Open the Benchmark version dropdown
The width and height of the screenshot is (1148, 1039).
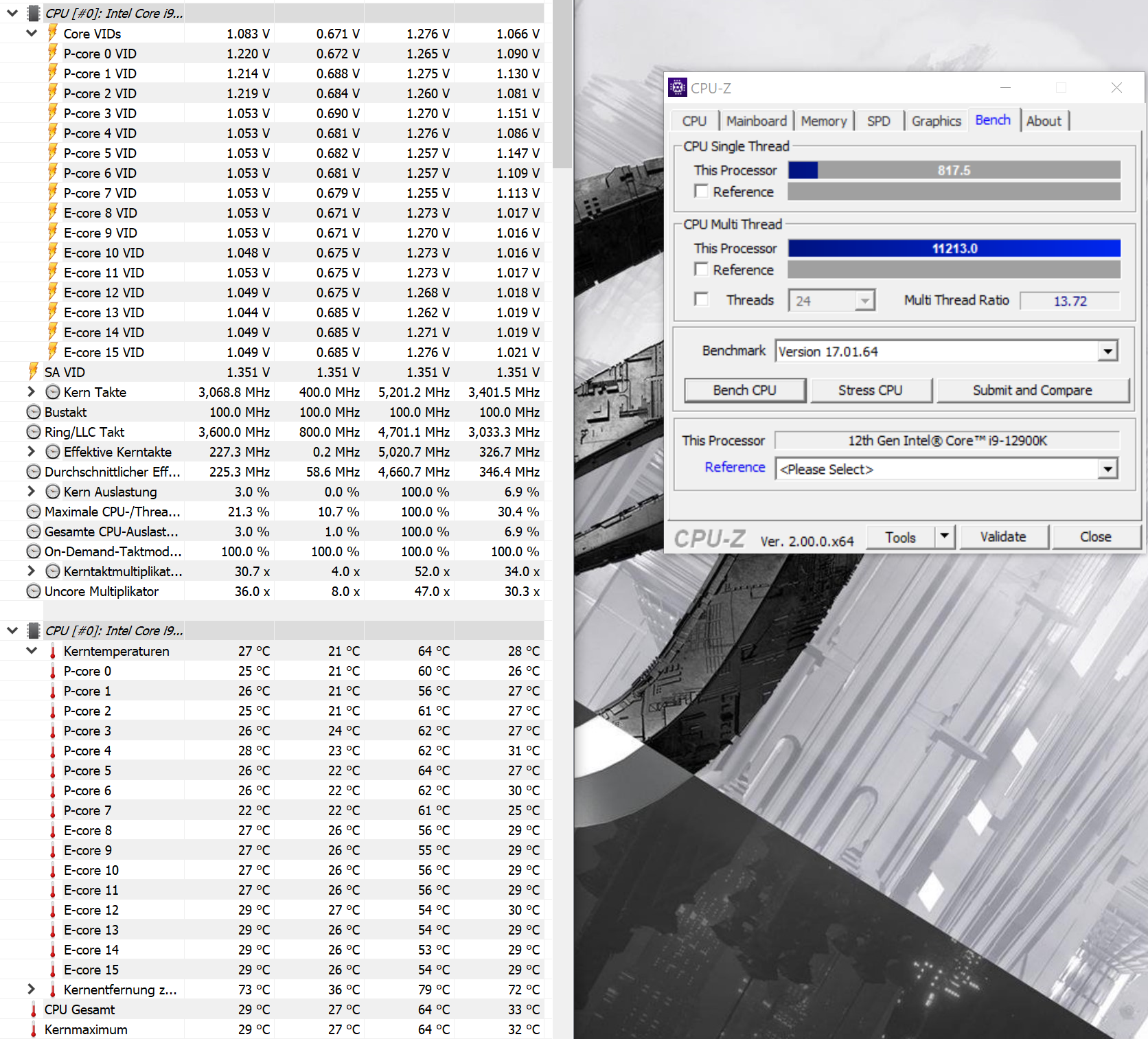[x=1107, y=352]
